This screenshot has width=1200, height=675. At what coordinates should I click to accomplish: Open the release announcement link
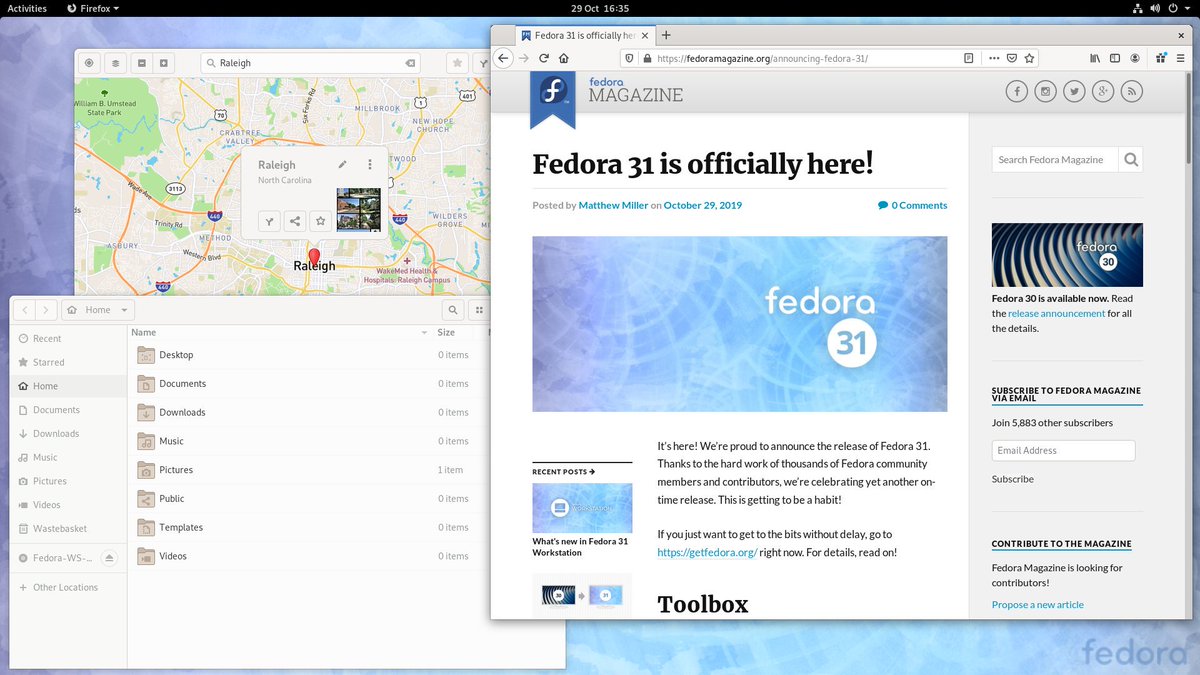click(1056, 313)
